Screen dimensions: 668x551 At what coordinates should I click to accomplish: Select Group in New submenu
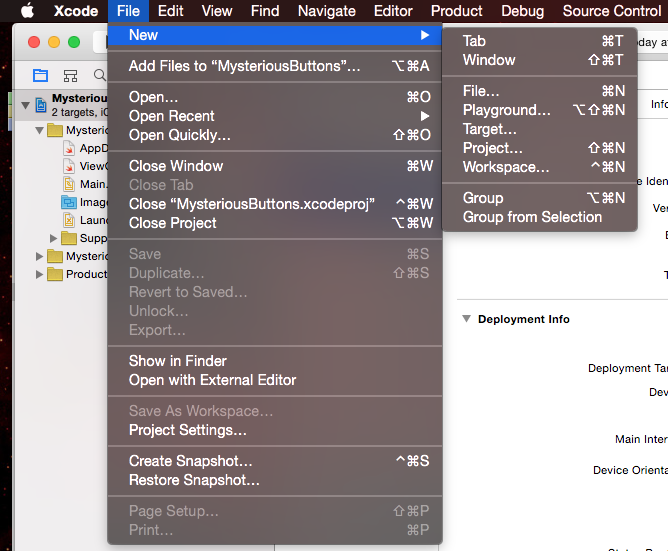tap(540, 198)
